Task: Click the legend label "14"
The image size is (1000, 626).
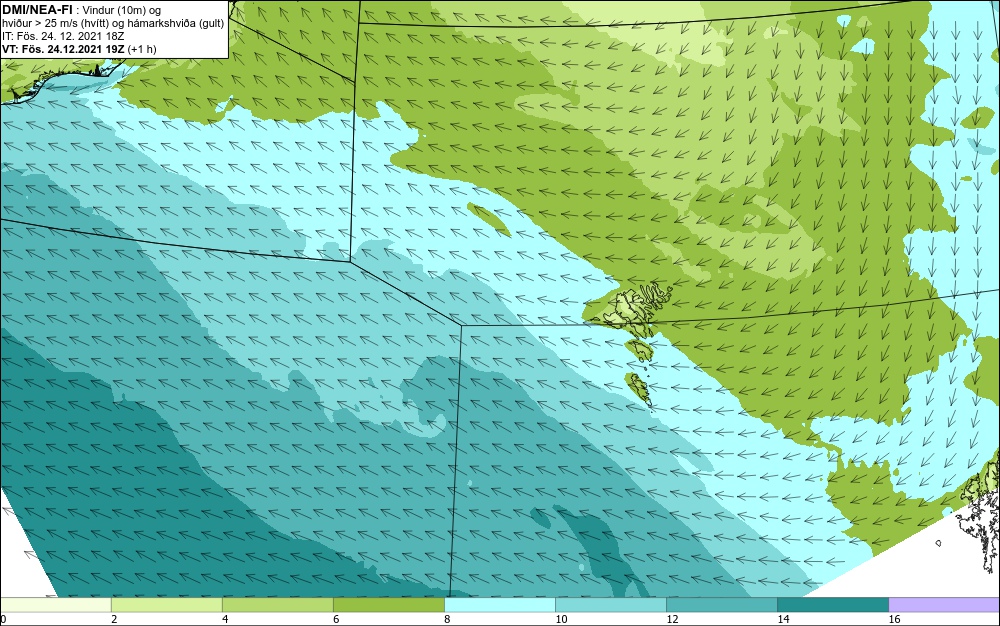Action: 783,619
